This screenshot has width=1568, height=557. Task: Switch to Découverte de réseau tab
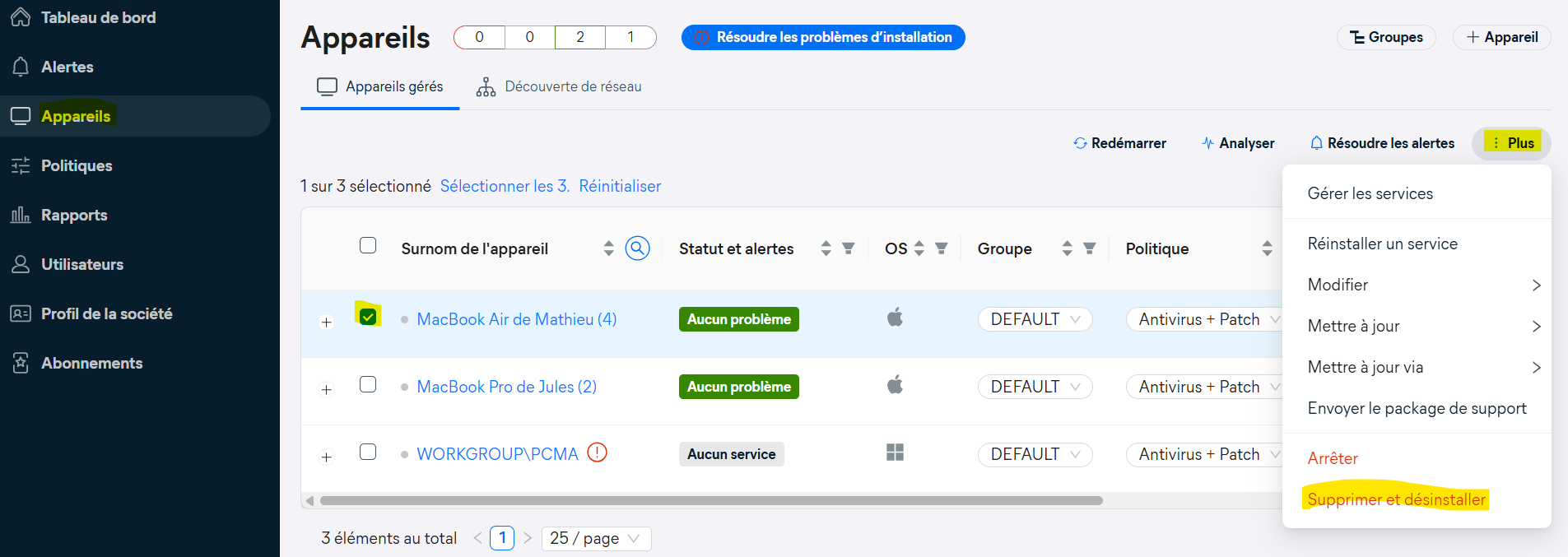pos(559,86)
